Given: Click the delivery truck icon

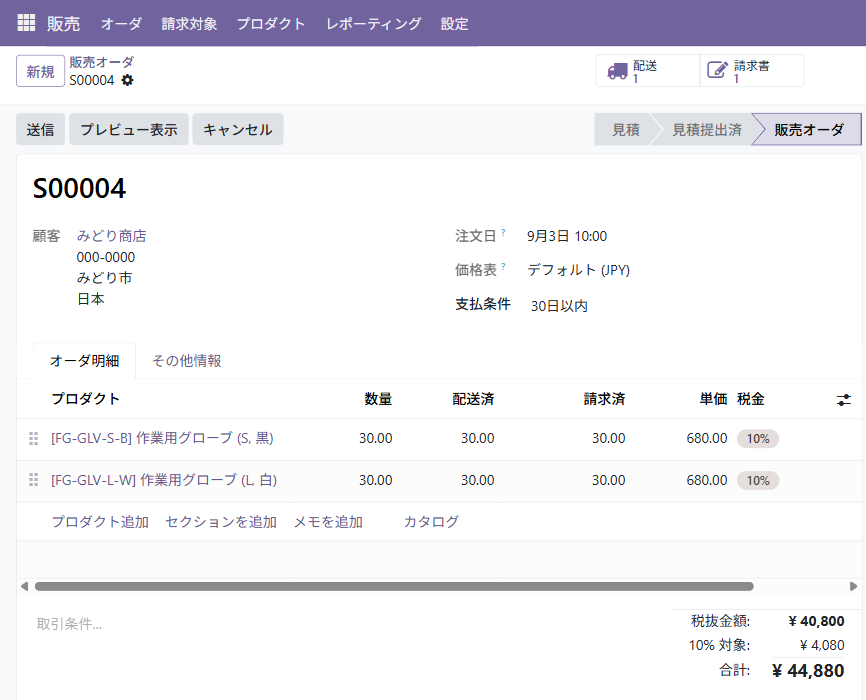Looking at the screenshot, I should point(617,71).
